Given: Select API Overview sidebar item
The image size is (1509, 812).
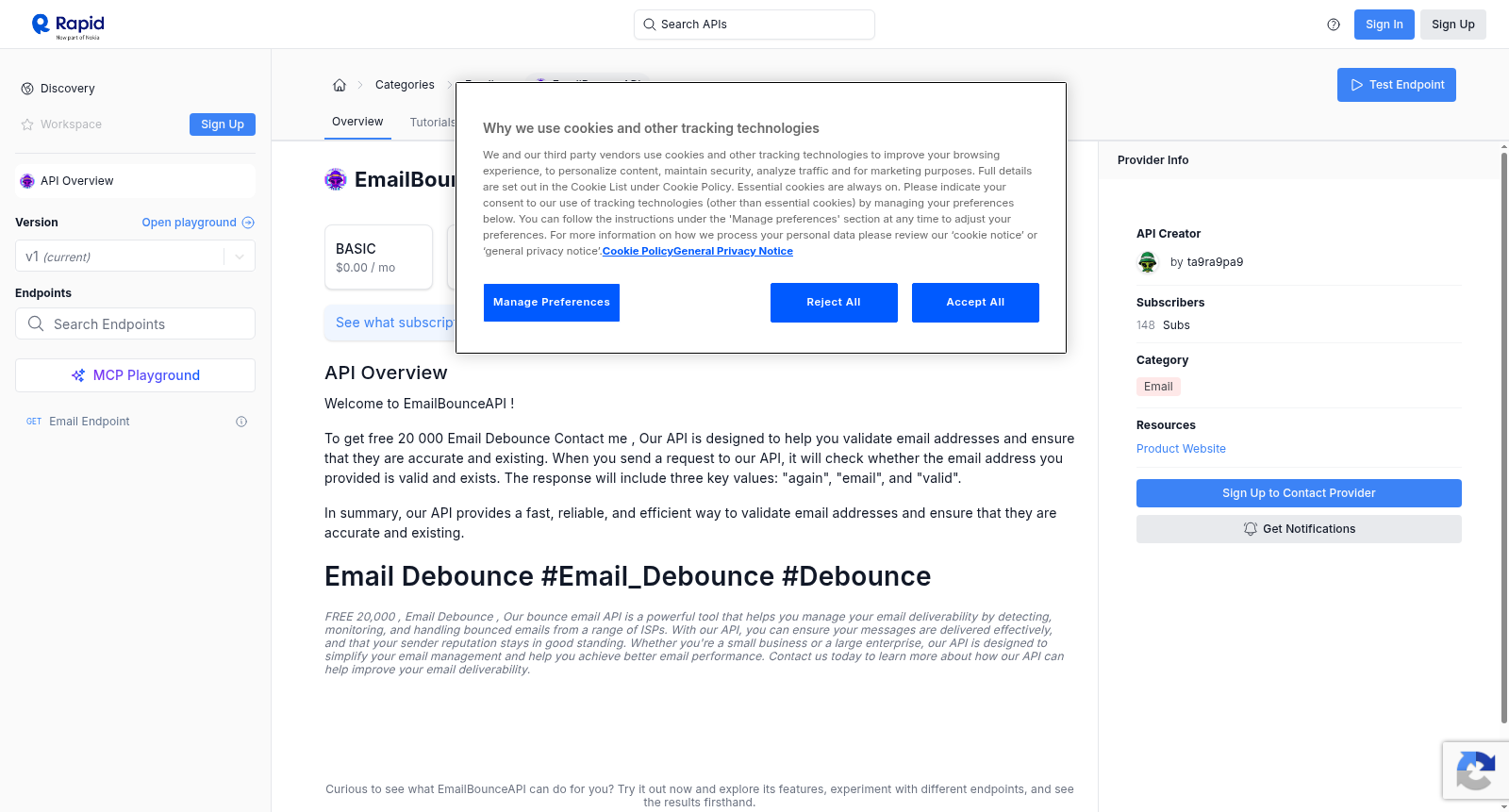Looking at the screenshot, I should [135, 181].
